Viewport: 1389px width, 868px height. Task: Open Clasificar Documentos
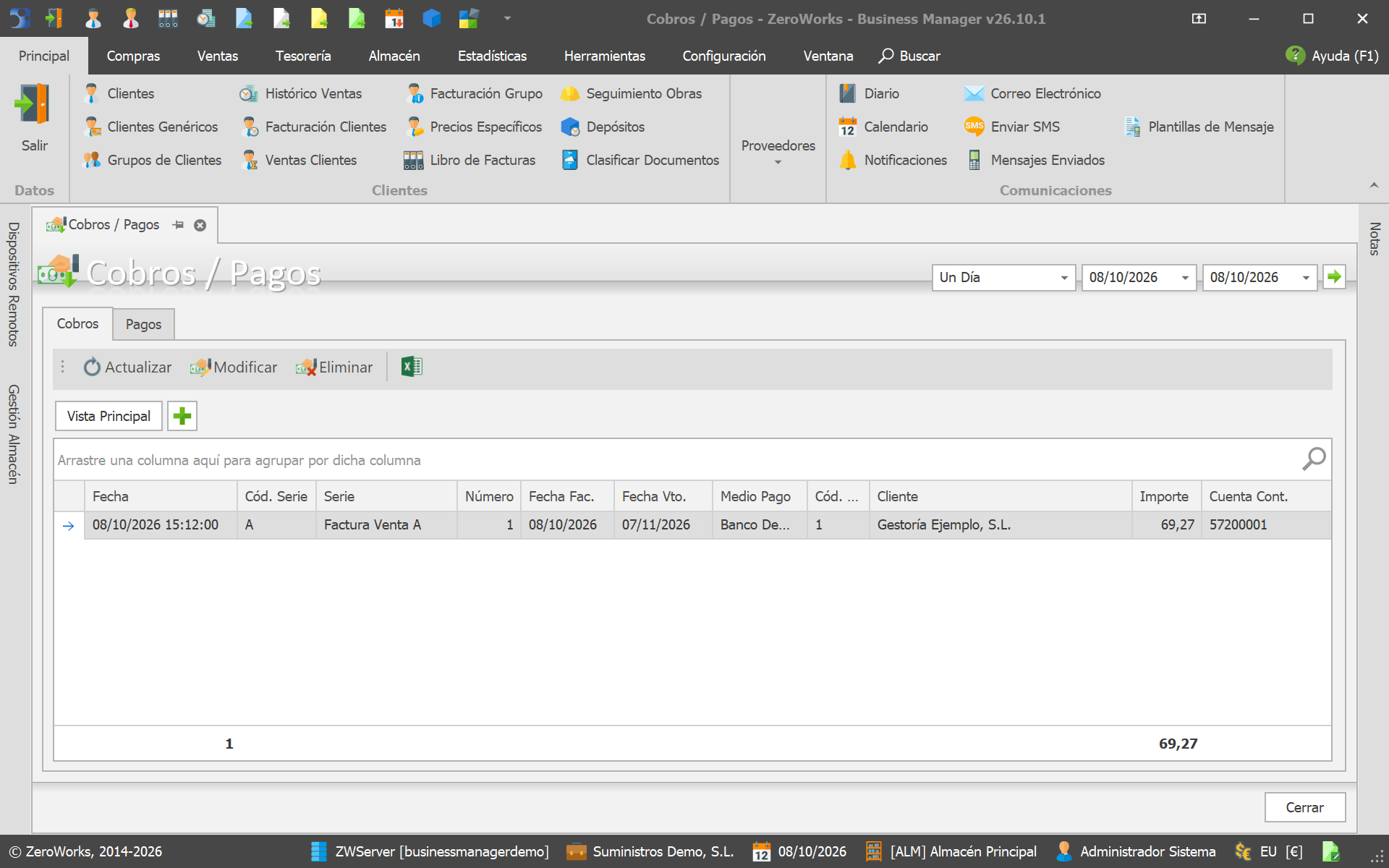[640, 160]
